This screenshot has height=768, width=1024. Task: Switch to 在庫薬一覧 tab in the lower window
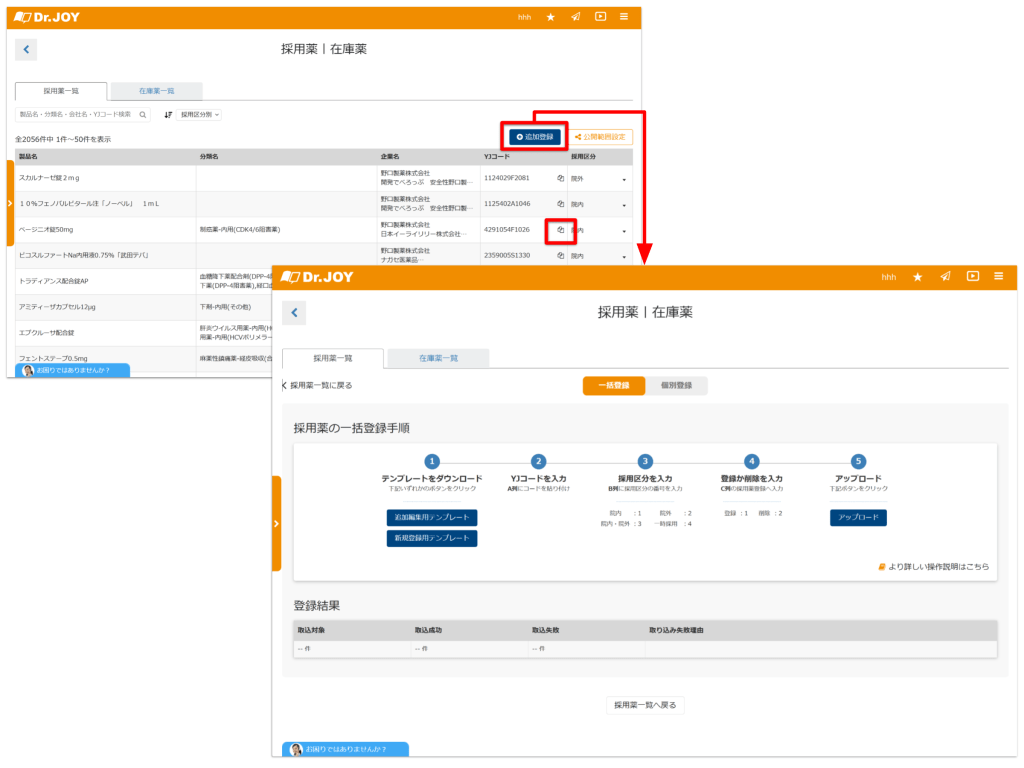pos(438,358)
